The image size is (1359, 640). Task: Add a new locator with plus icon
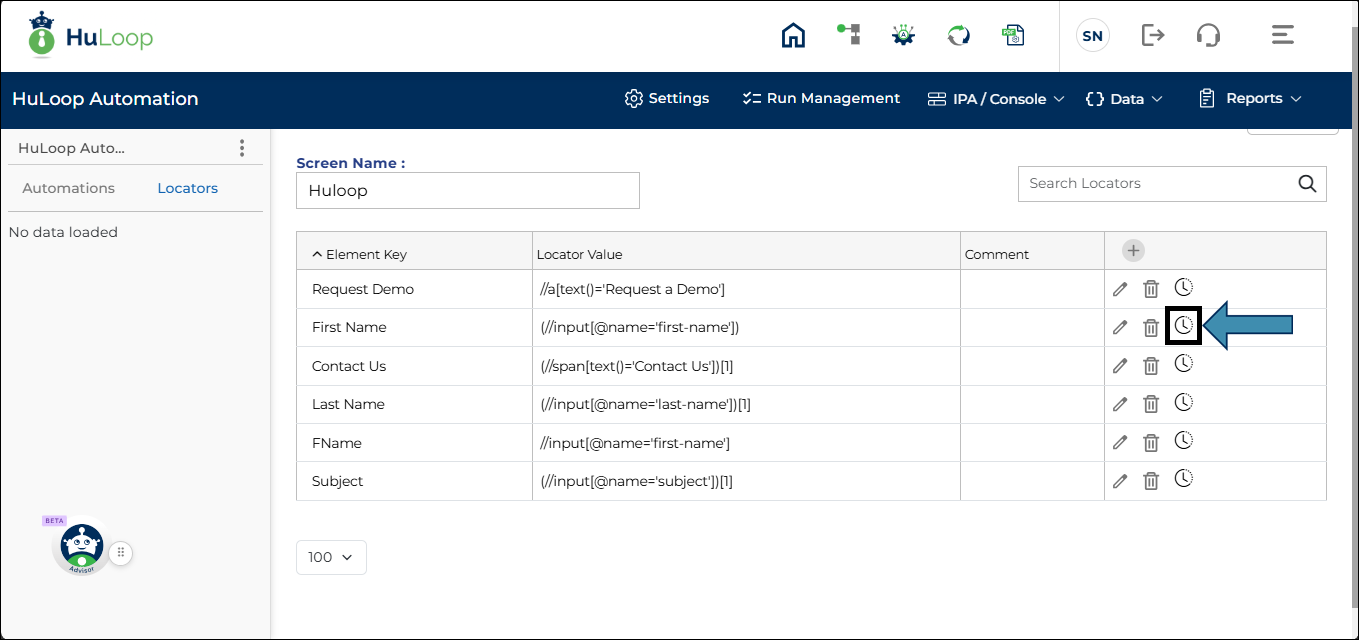tap(1133, 251)
